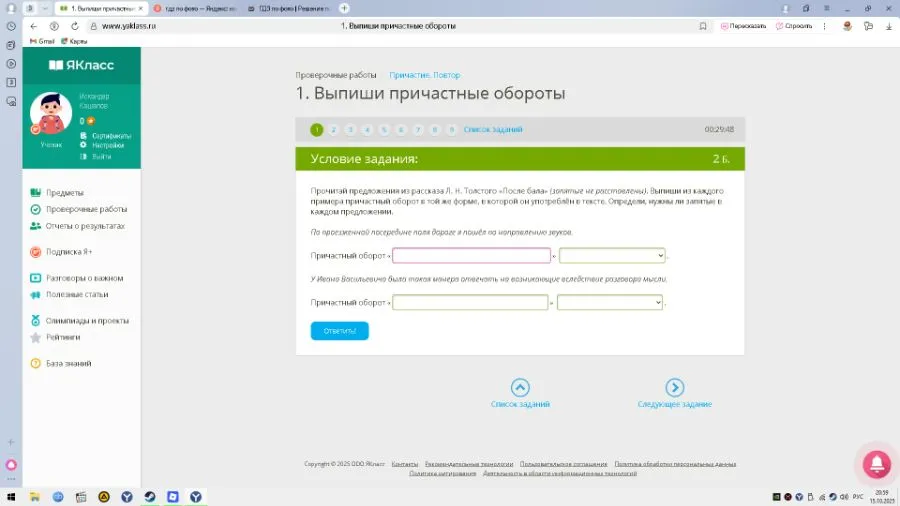Open Пользовательское соглашение footer link
The width and height of the screenshot is (900, 506).
pyautogui.click(x=563, y=464)
